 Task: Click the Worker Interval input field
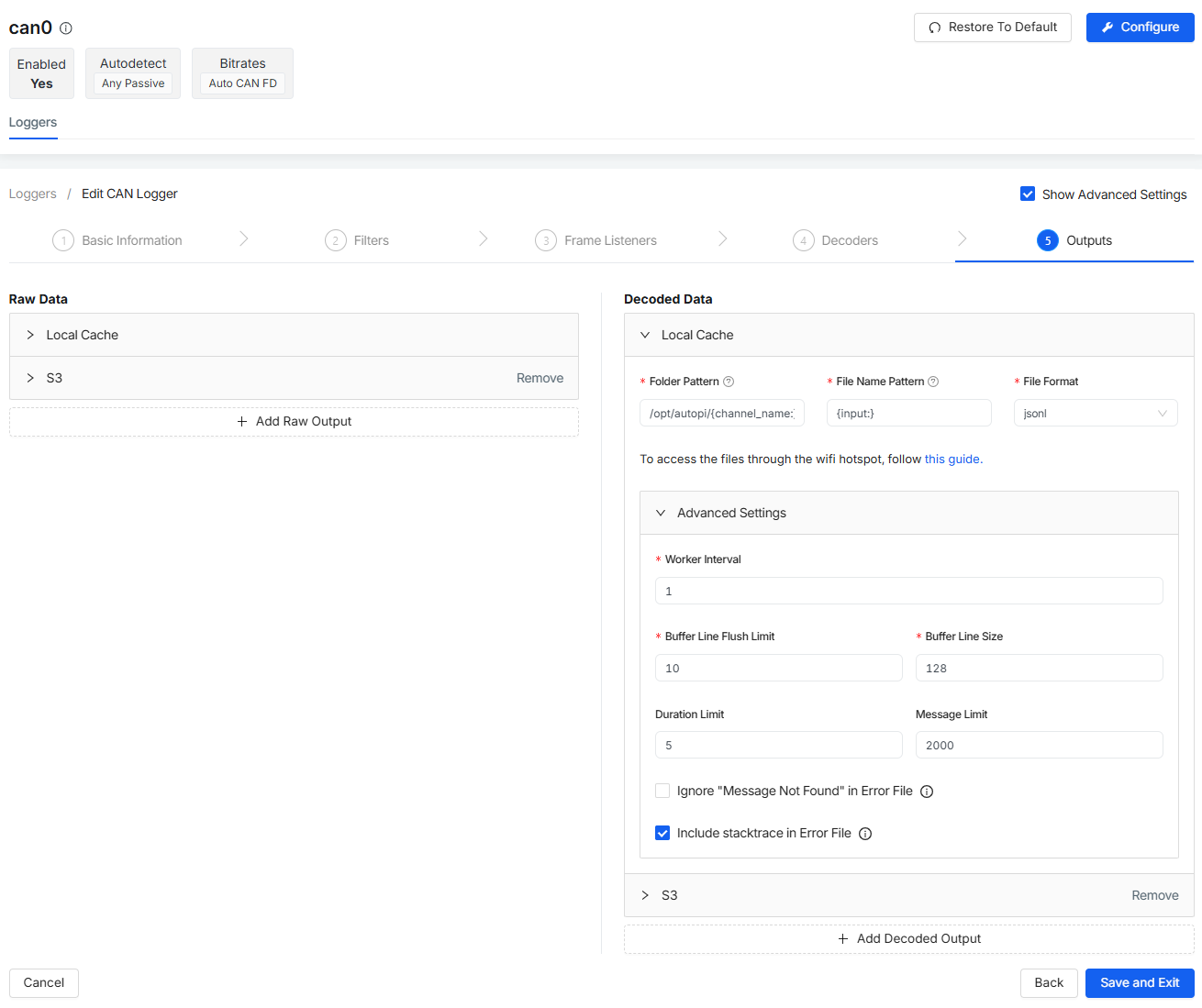point(909,591)
